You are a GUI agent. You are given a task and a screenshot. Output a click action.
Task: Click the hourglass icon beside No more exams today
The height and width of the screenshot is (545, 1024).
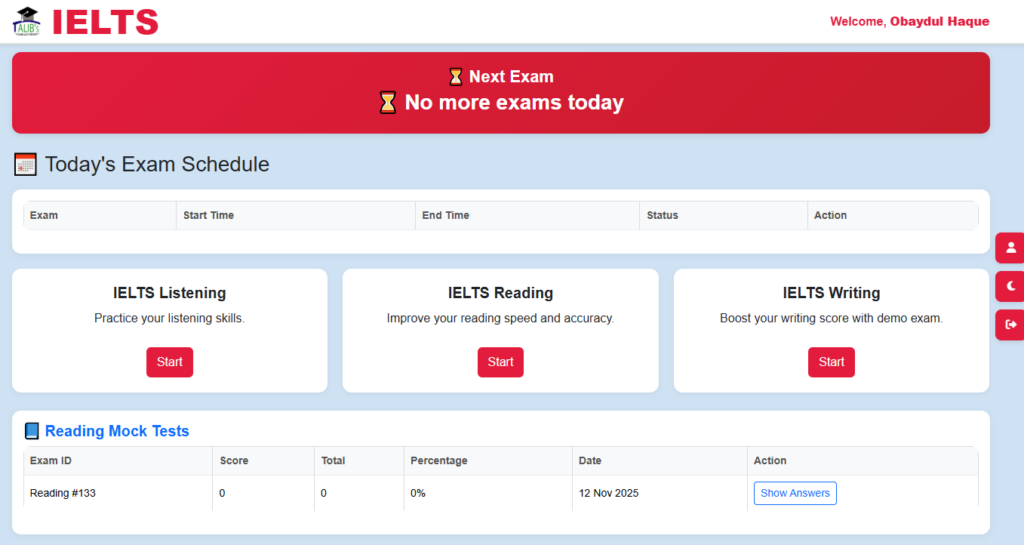click(388, 102)
